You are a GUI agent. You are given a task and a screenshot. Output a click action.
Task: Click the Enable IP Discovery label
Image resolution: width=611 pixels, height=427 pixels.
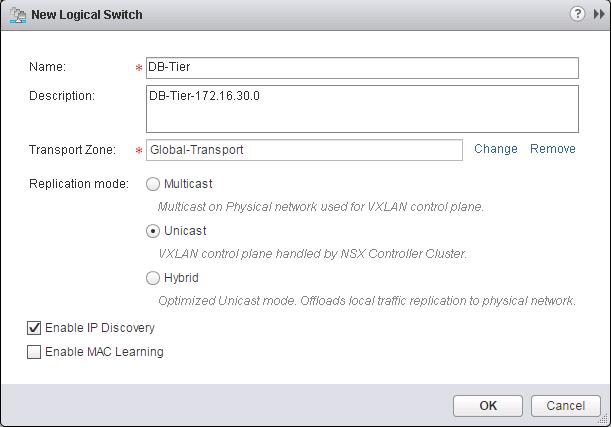[x=100, y=328]
